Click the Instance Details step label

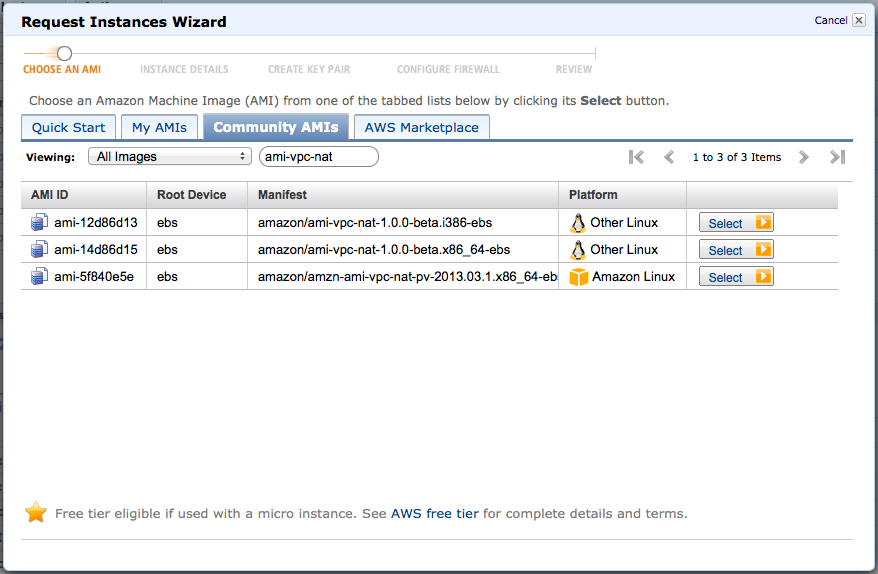[x=184, y=69]
